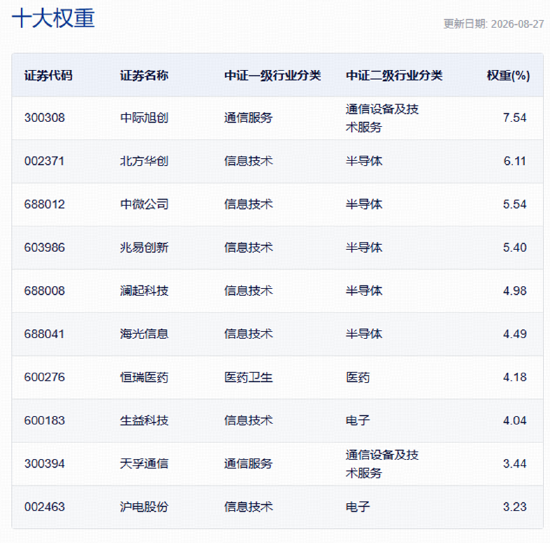The width and height of the screenshot is (550, 543).
Task: Select stock name 北方华创
Action: pos(144,161)
